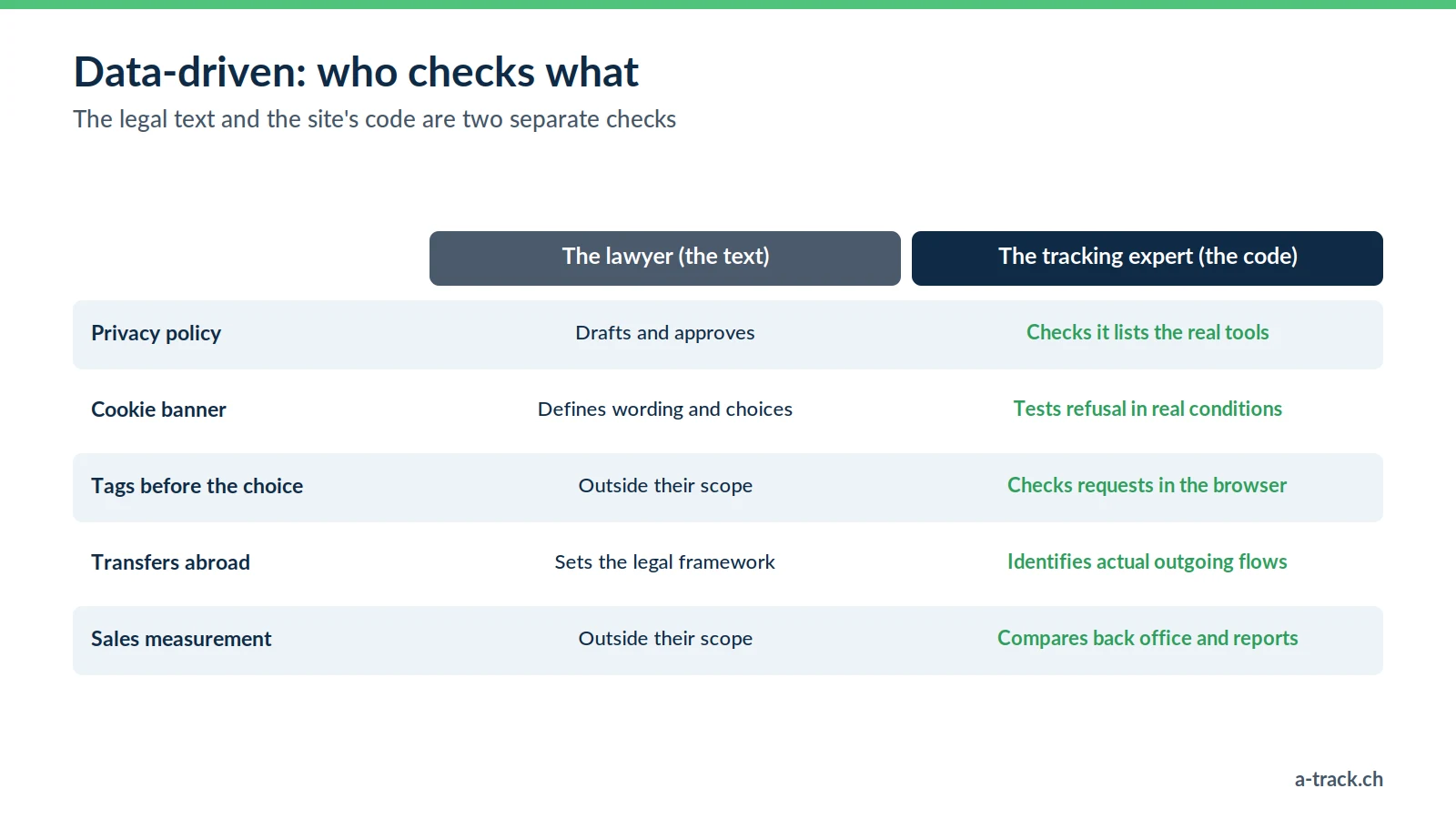Click 'Outside their scope' in Sales row
Image resolution: width=1456 pixels, height=819 pixels.
[x=665, y=639]
